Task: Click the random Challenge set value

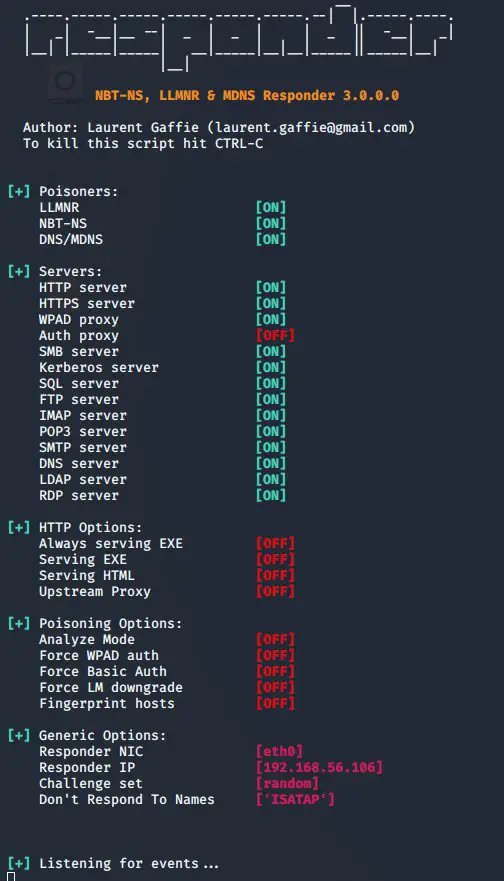Action: (x=287, y=783)
